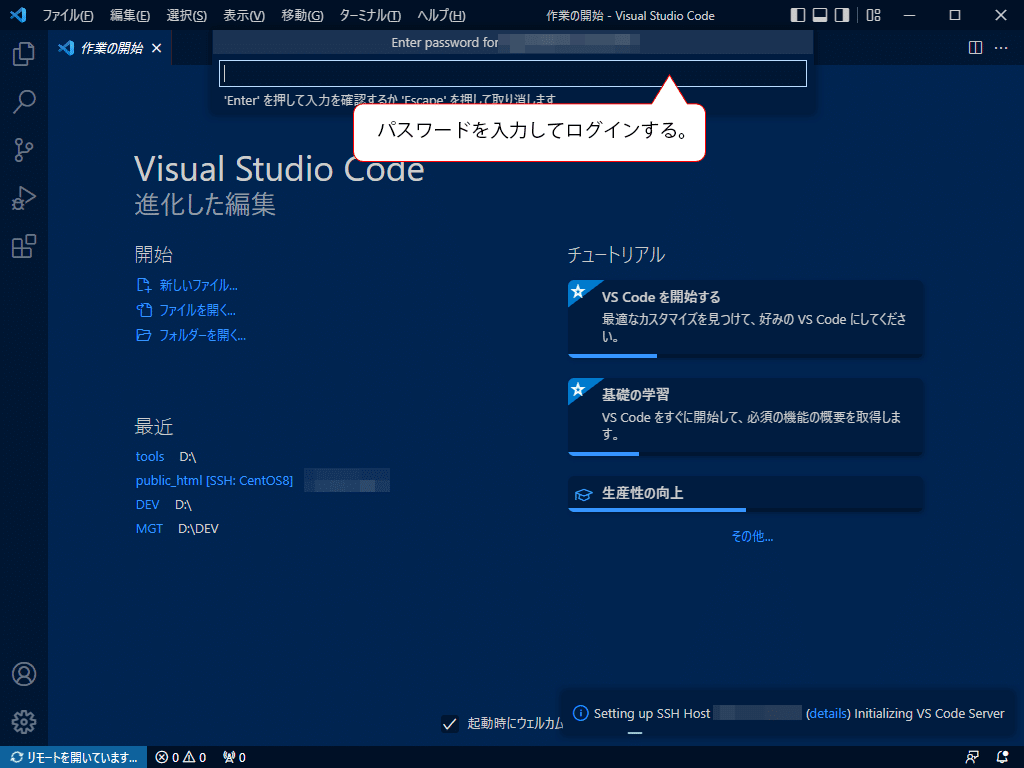Open recent folder DEV
Image resolution: width=1024 pixels, height=768 pixels.
[x=147, y=505]
